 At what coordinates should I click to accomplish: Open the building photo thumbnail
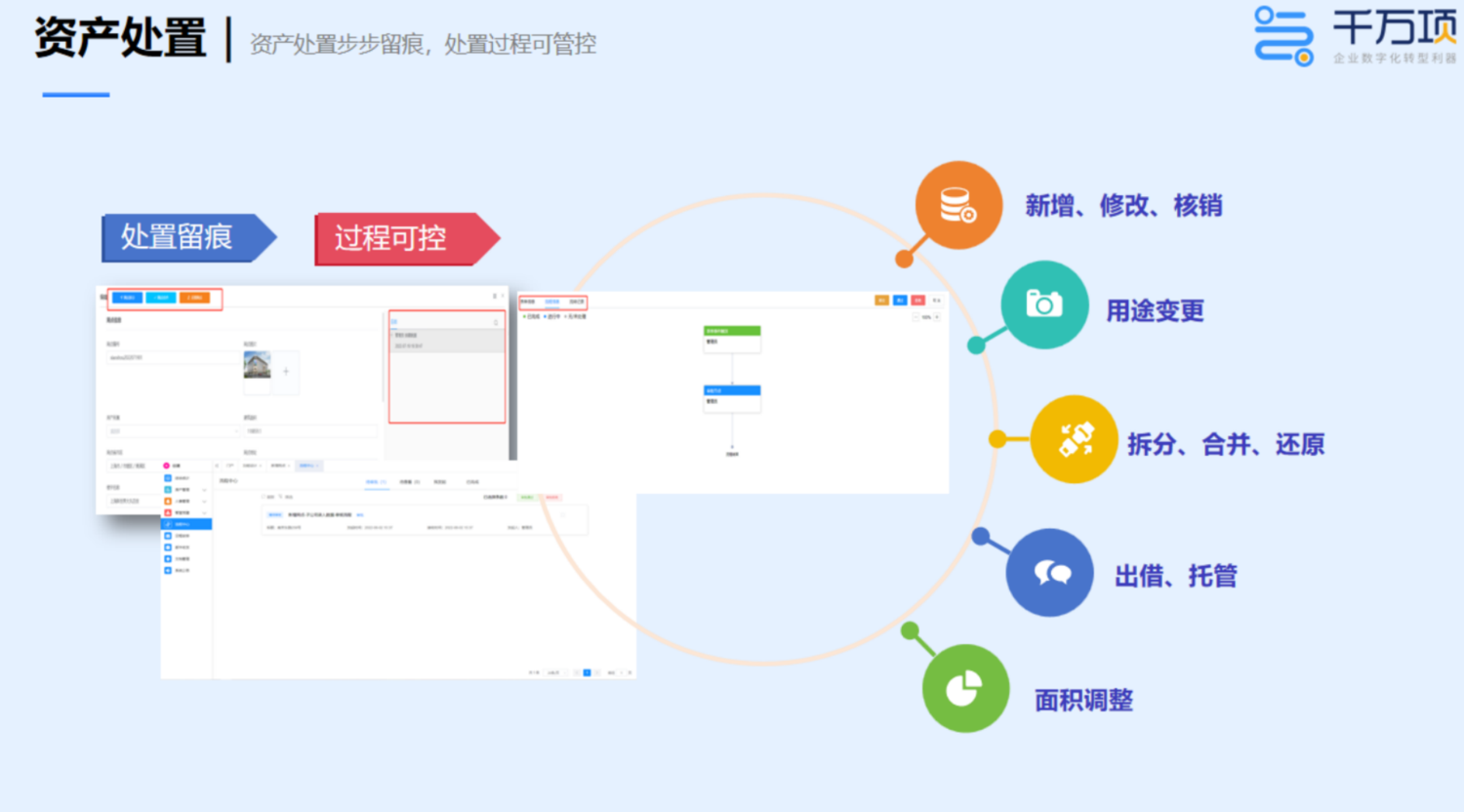coord(257,366)
